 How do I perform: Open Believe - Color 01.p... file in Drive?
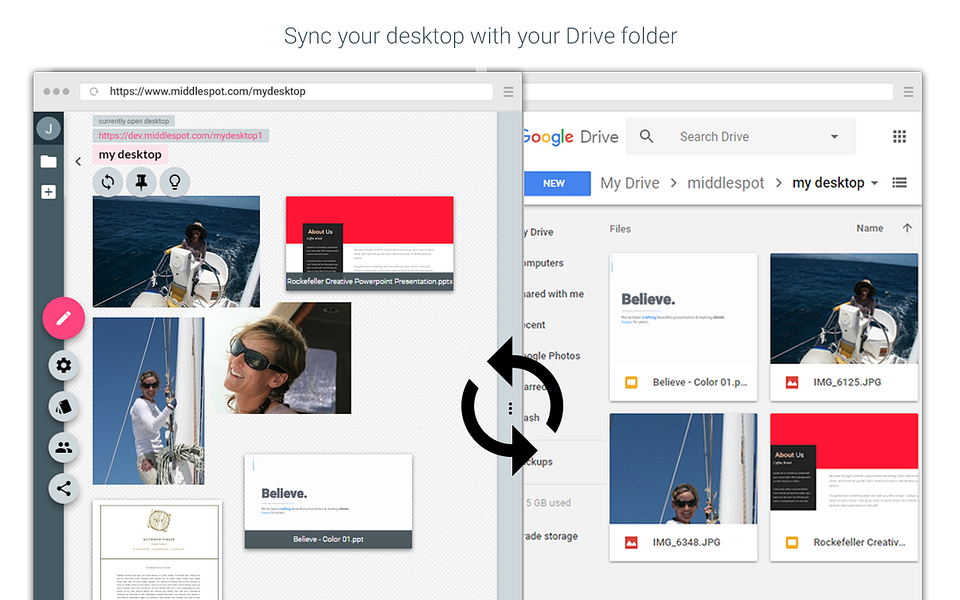point(683,328)
